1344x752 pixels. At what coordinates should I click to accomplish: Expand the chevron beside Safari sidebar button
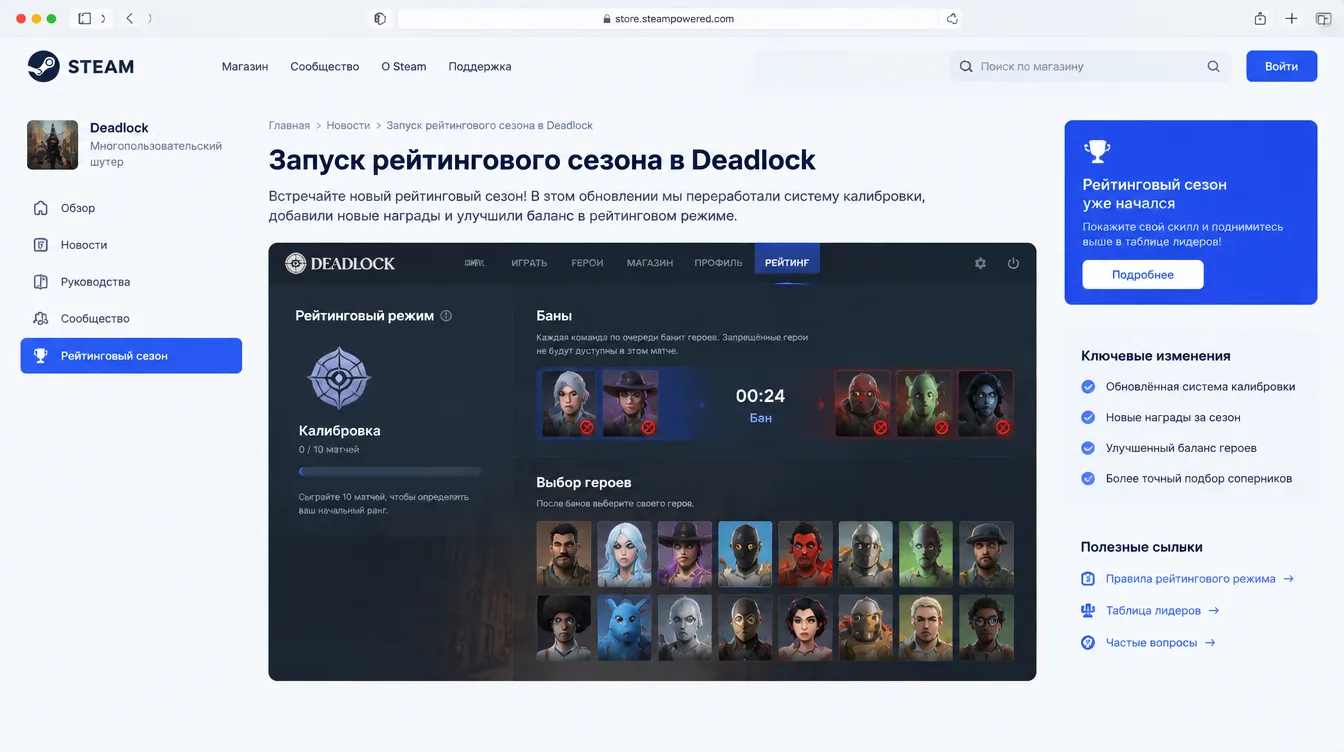tap(103, 19)
